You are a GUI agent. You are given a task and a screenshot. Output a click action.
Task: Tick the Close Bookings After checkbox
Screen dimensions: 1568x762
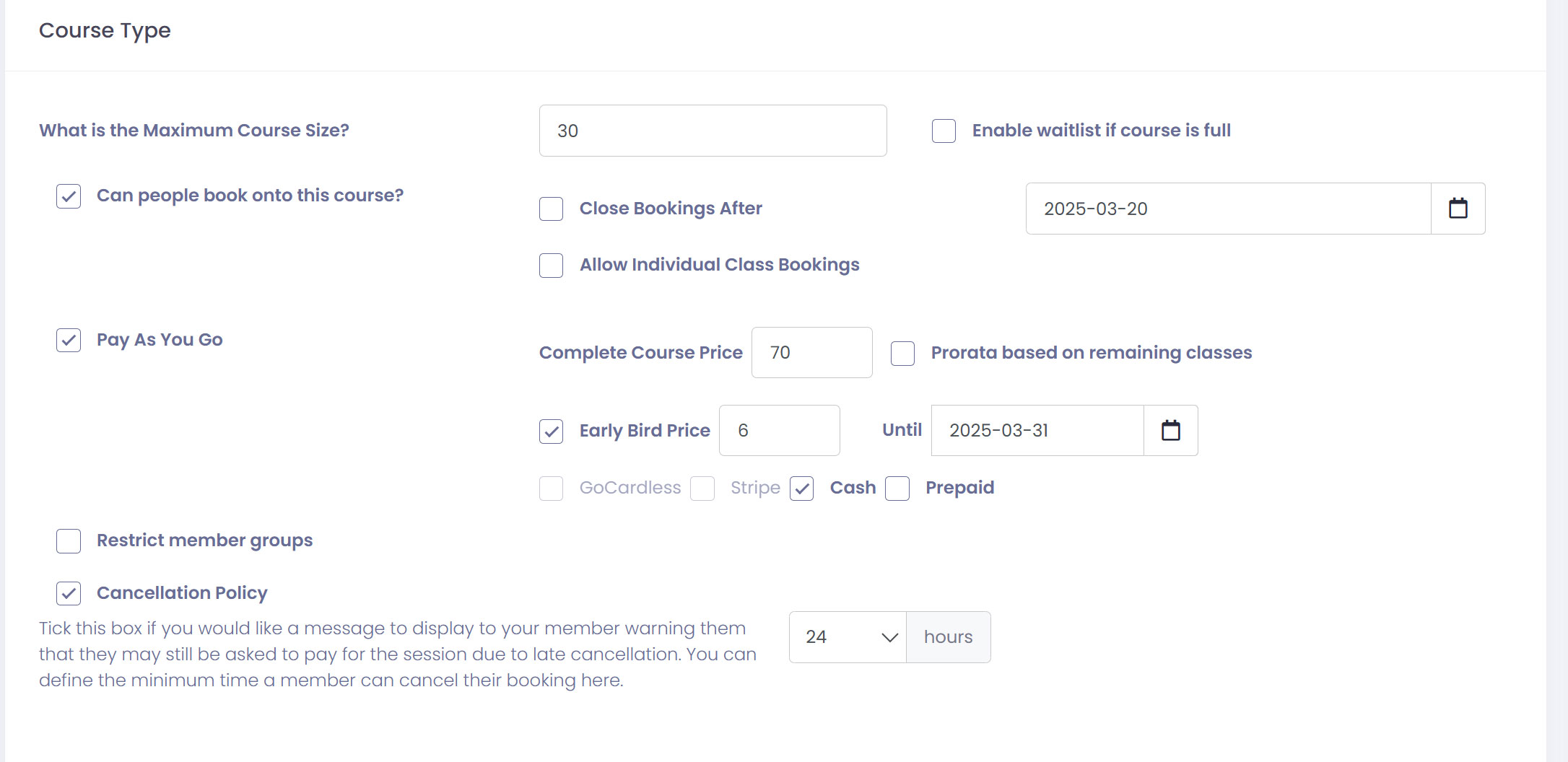[551, 209]
